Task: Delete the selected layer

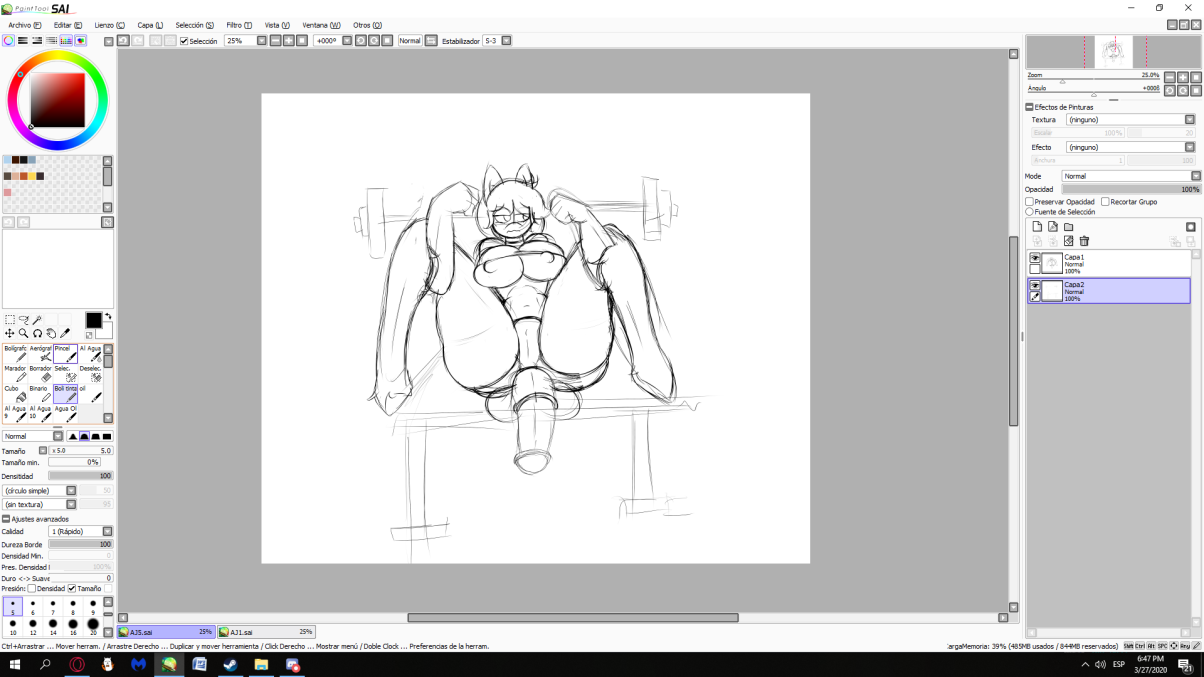Action: pyautogui.click(x=1084, y=241)
